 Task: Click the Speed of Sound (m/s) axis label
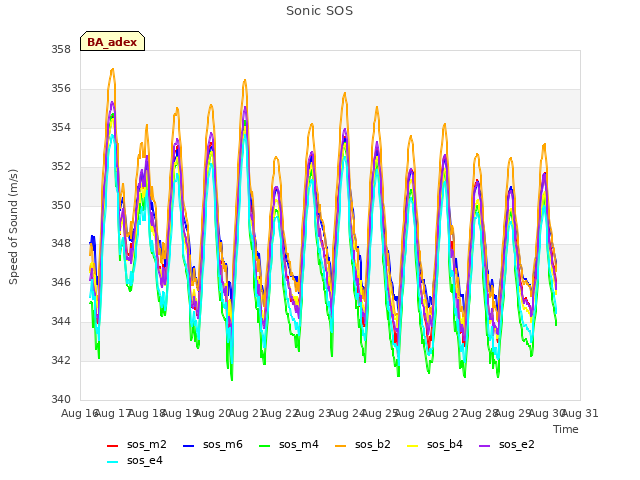pyautogui.click(x=13, y=227)
